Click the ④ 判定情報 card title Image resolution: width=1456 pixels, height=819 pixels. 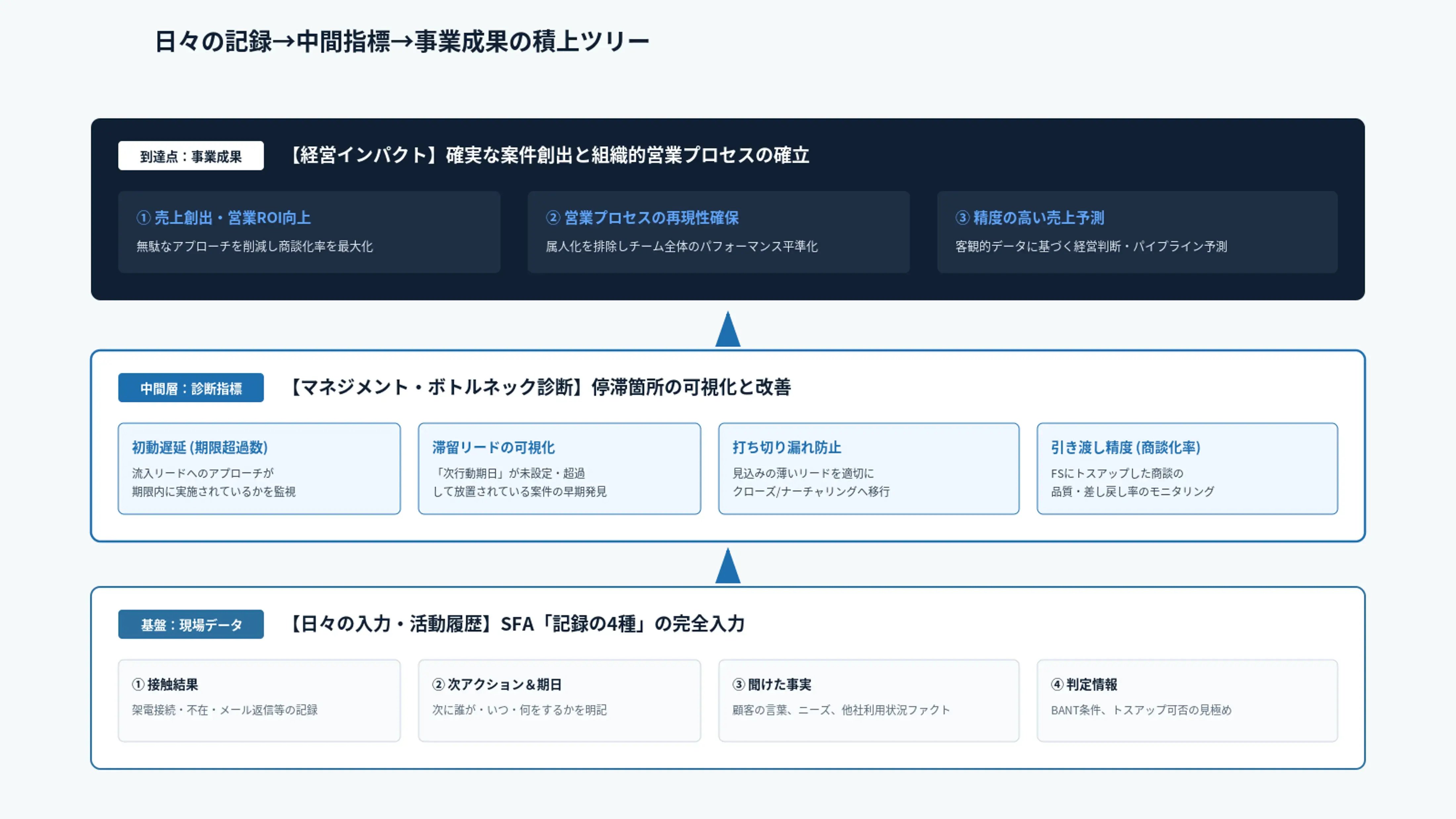tap(1084, 684)
